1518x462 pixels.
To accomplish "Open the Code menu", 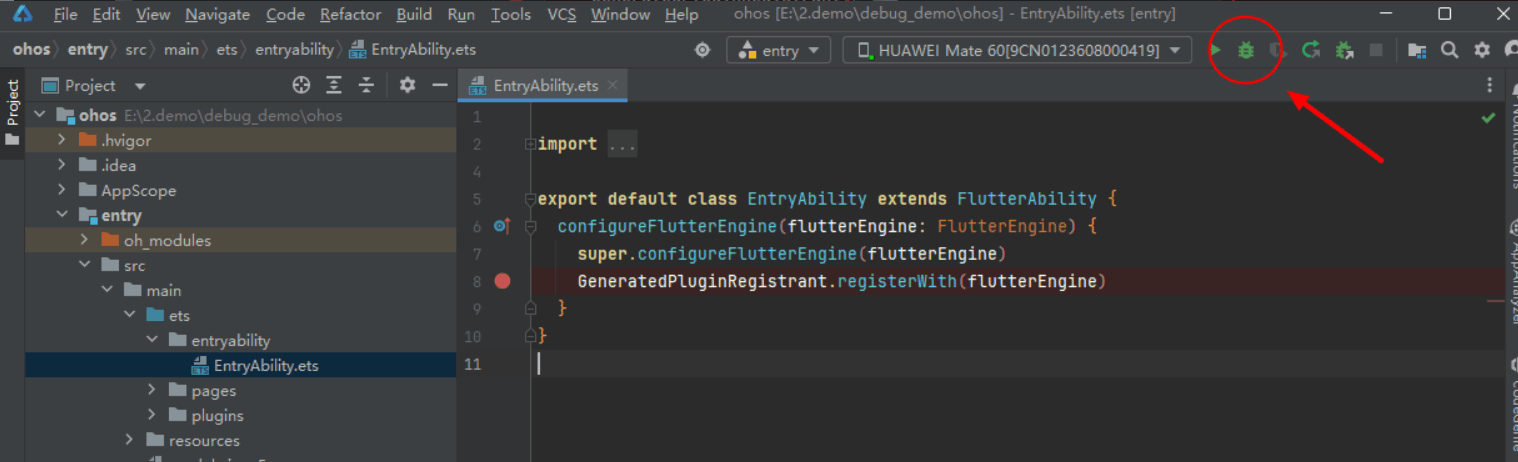I will 286,14.
